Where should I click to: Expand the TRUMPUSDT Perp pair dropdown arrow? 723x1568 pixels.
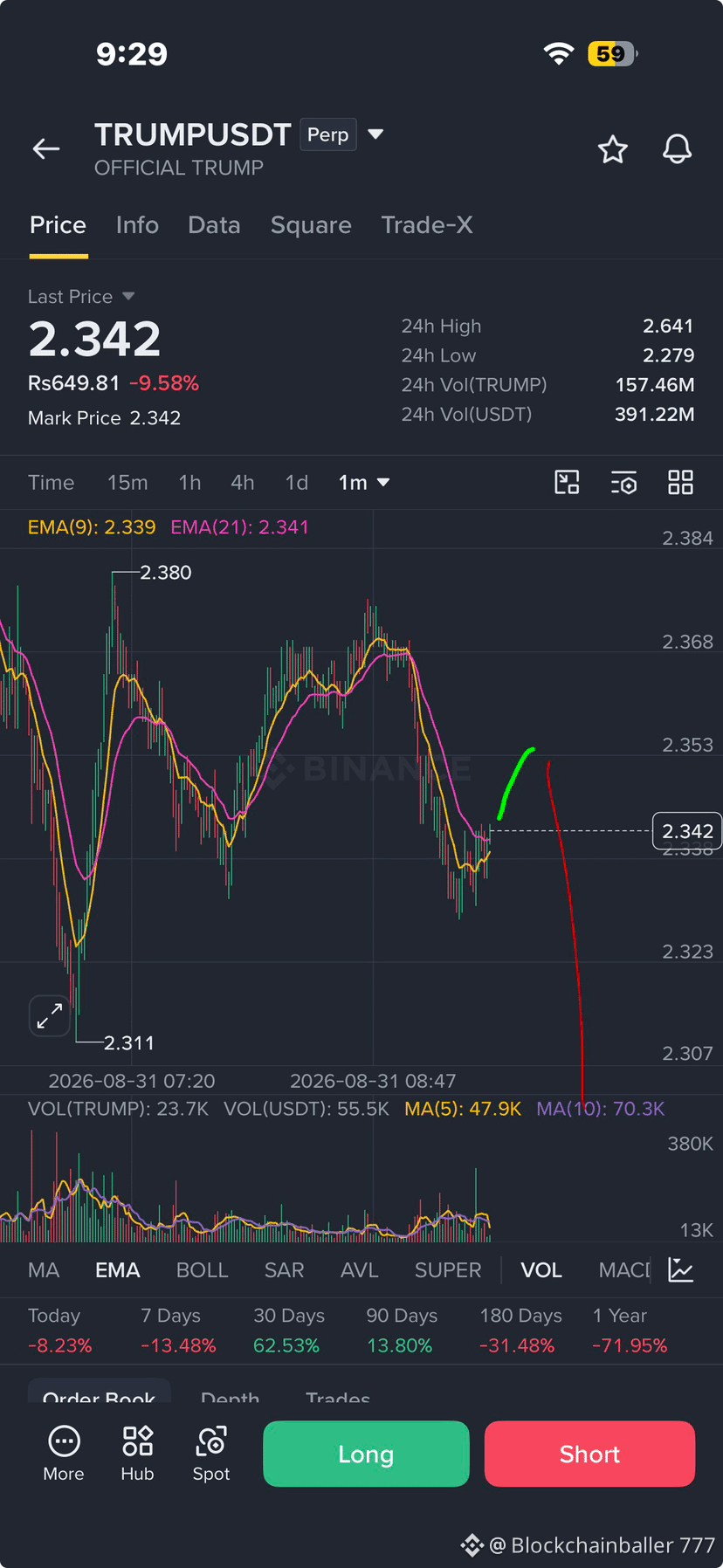point(375,134)
